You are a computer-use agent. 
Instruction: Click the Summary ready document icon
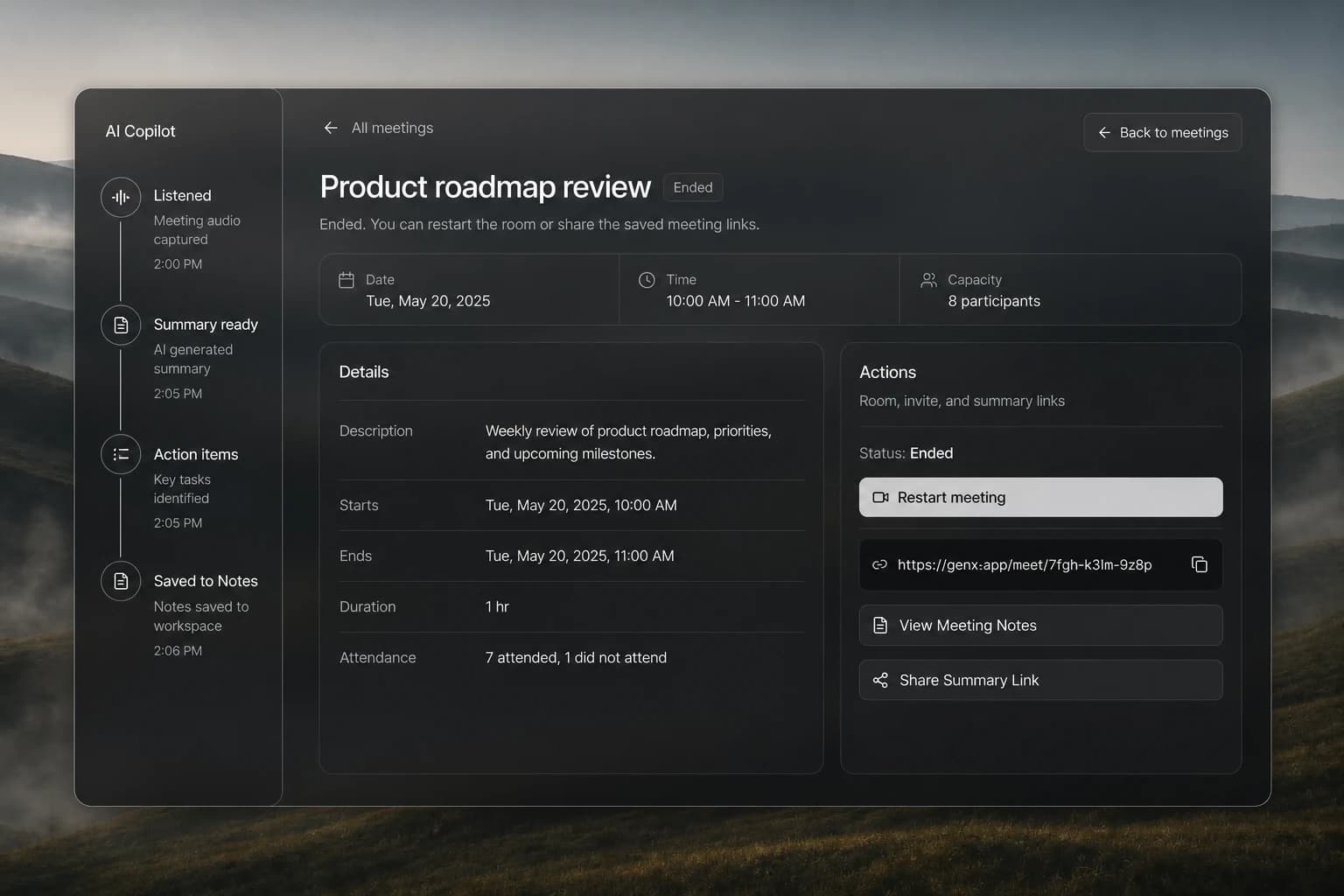pos(121,325)
